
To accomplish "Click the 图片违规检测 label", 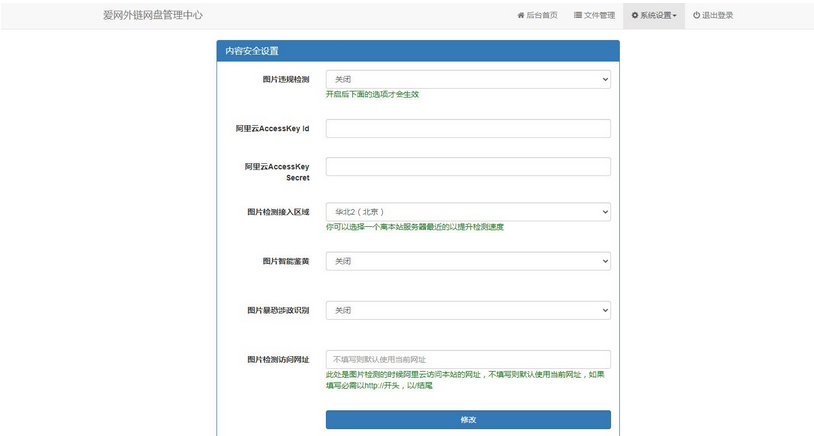I will (x=286, y=79).
